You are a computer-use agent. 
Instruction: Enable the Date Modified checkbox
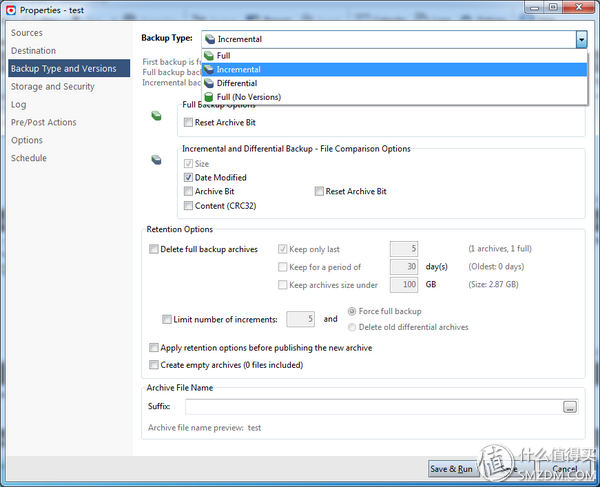(x=188, y=178)
